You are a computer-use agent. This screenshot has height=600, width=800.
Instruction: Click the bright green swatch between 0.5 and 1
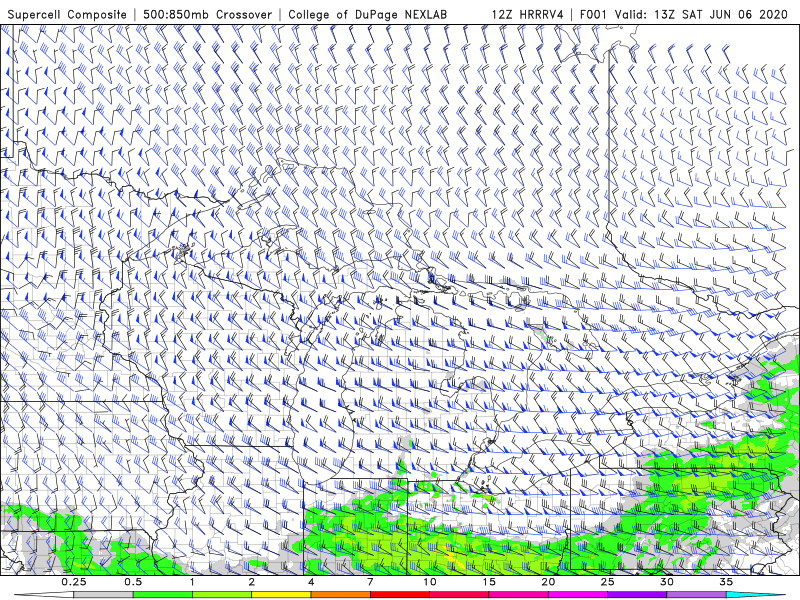tap(163, 595)
